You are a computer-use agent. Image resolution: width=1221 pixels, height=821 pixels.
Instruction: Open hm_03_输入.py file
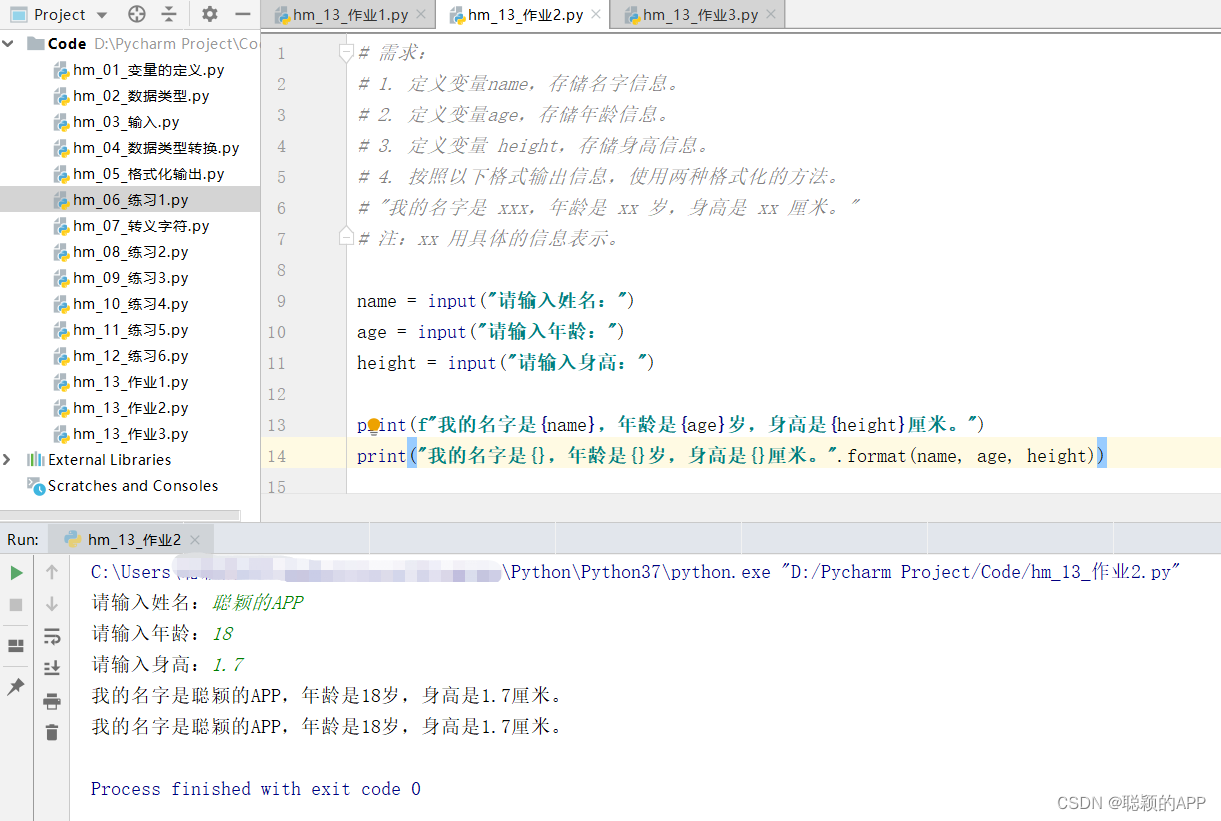tap(126, 122)
